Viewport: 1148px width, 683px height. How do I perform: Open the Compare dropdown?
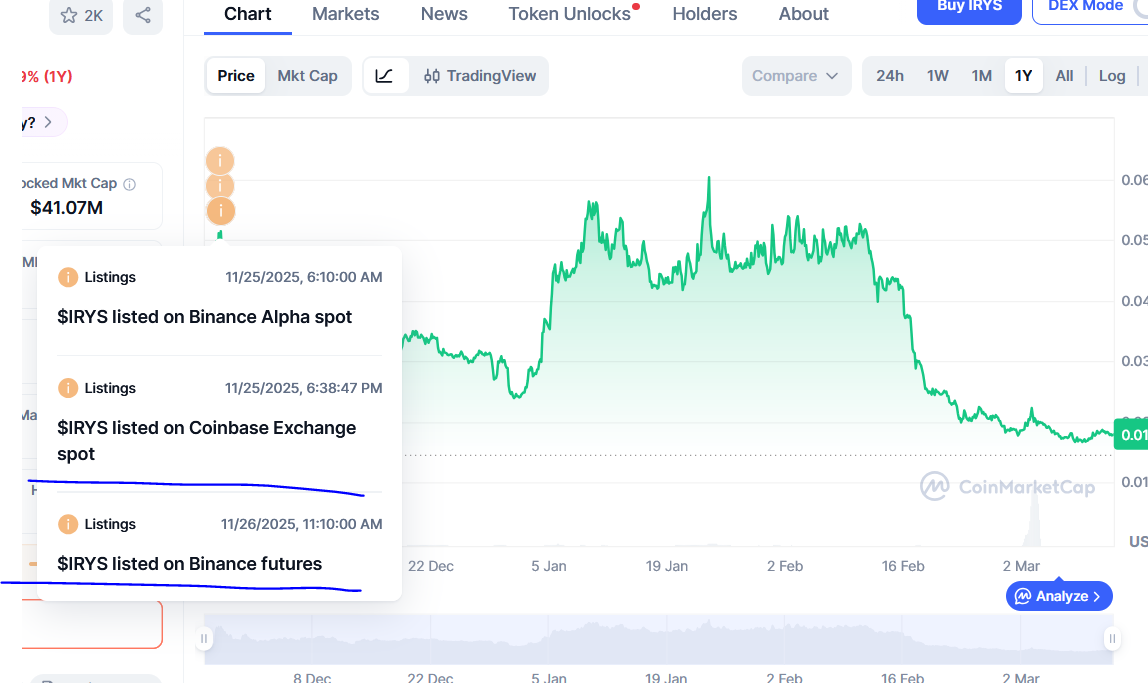click(796, 76)
